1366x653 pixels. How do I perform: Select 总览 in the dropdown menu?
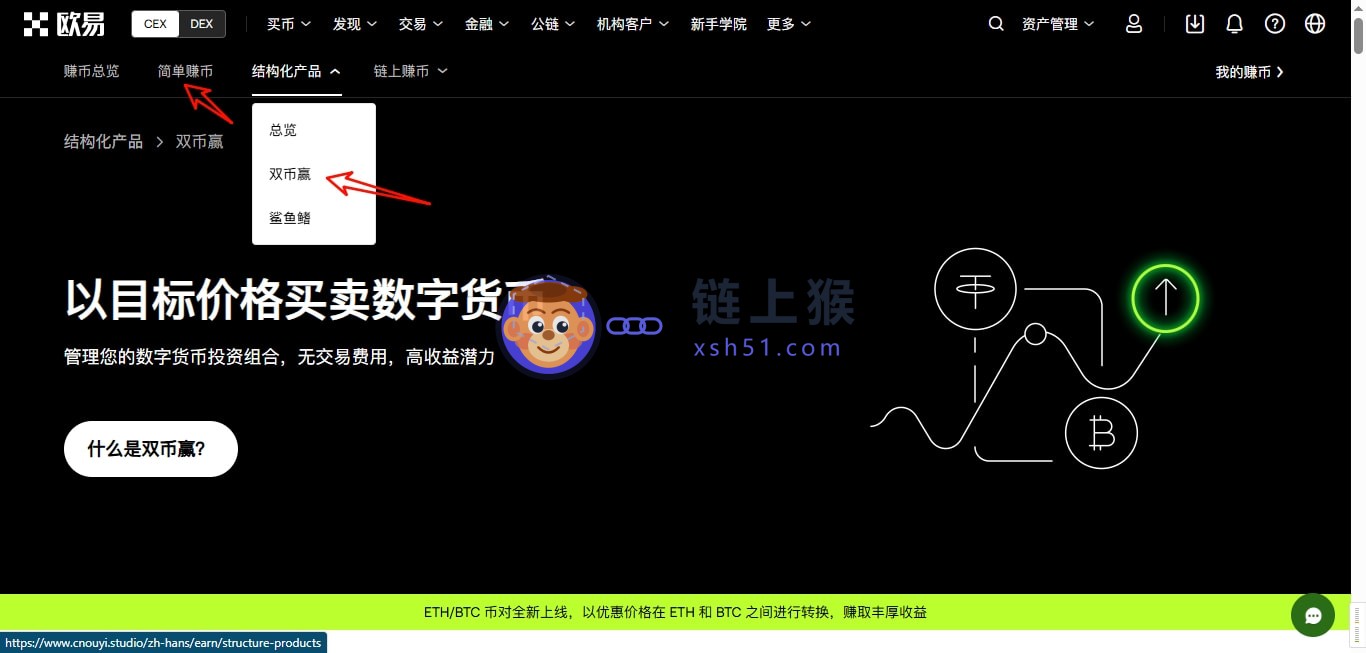[x=314, y=130]
